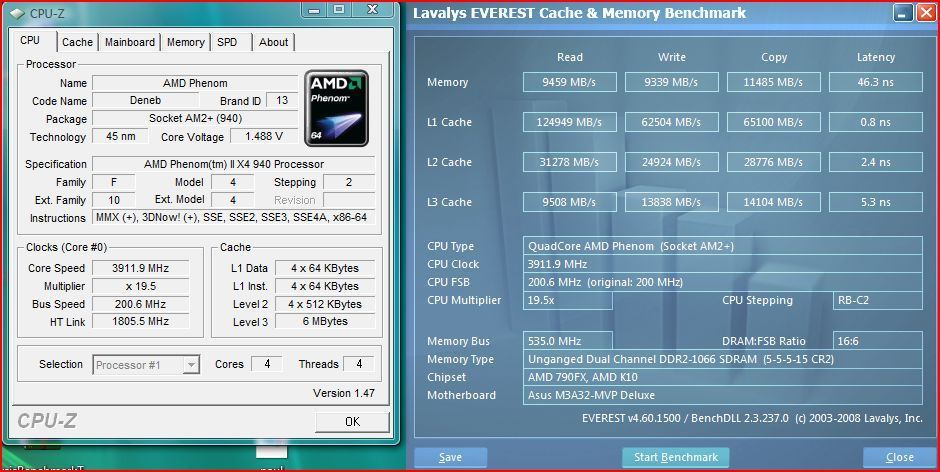Click the Memory Type DDR2-1066 field
This screenshot has height=472, width=940.
tap(722, 359)
